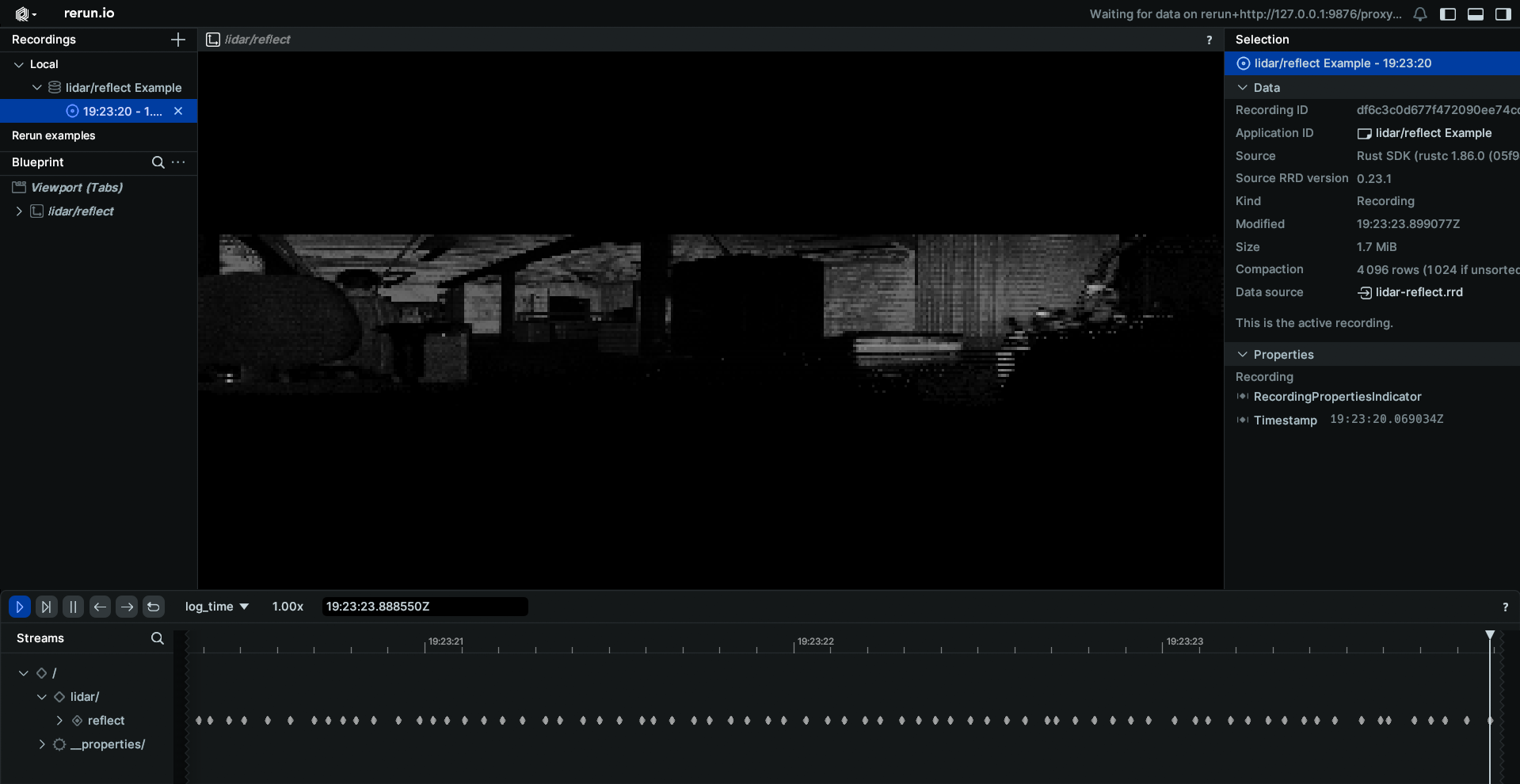Toggle looping playback icon
The width and height of the screenshot is (1520, 784).
[x=154, y=607]
